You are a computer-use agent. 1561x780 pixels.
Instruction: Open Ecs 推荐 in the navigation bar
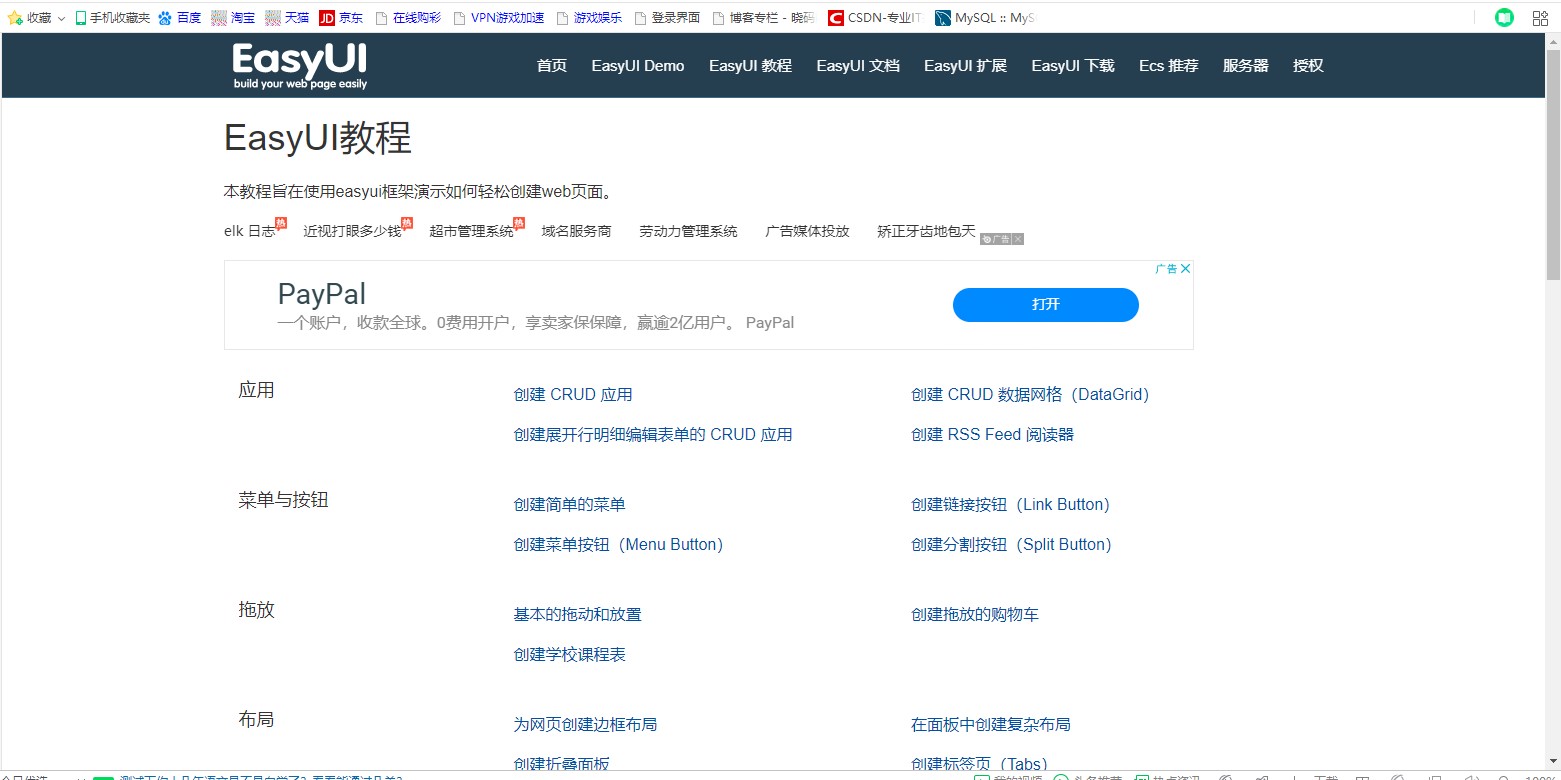pyautogui.click(x=1168, y=66)
